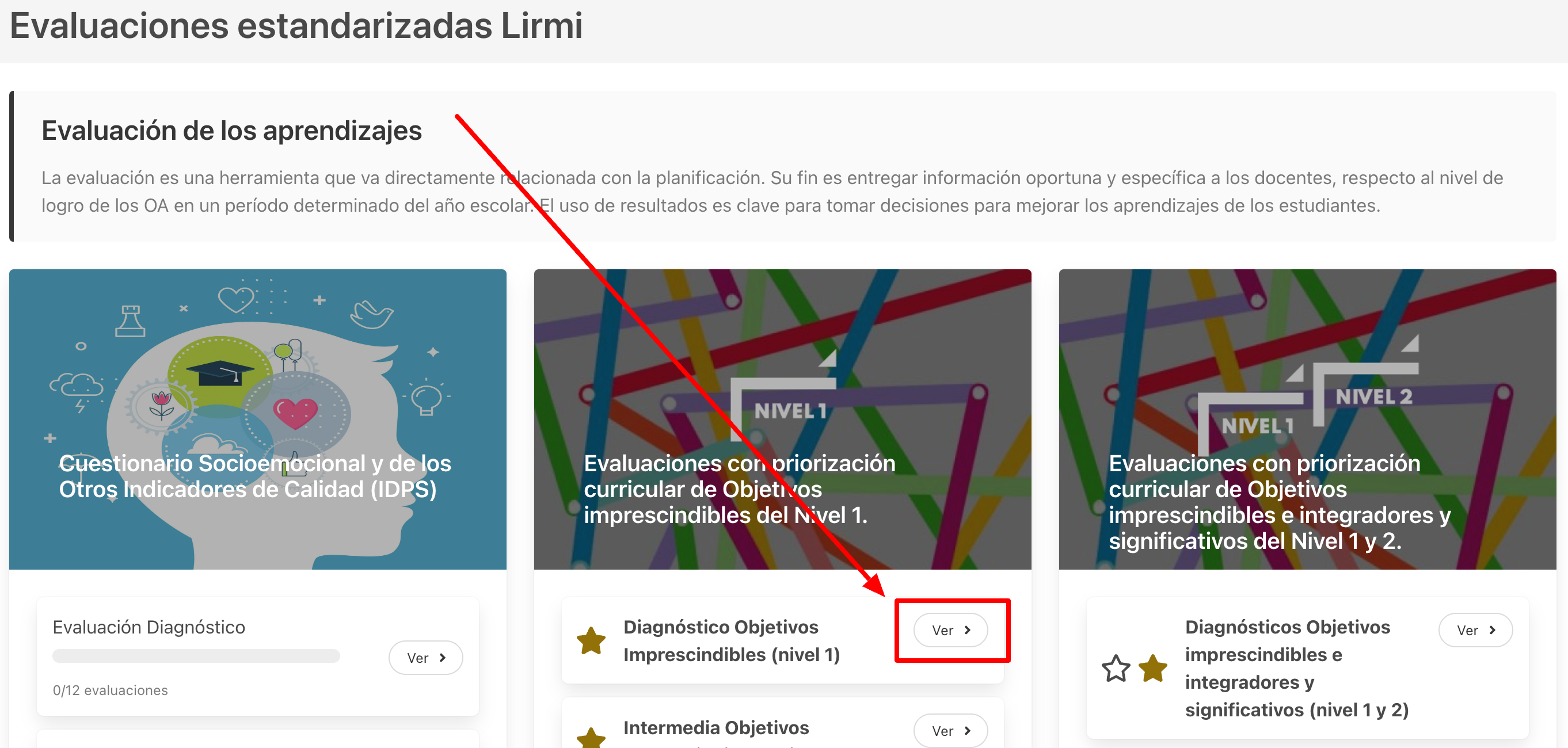Select the Nivel 1 priorización curricular banner
Viewport: 1568px width, 748px height.
(x=782, y=419)
